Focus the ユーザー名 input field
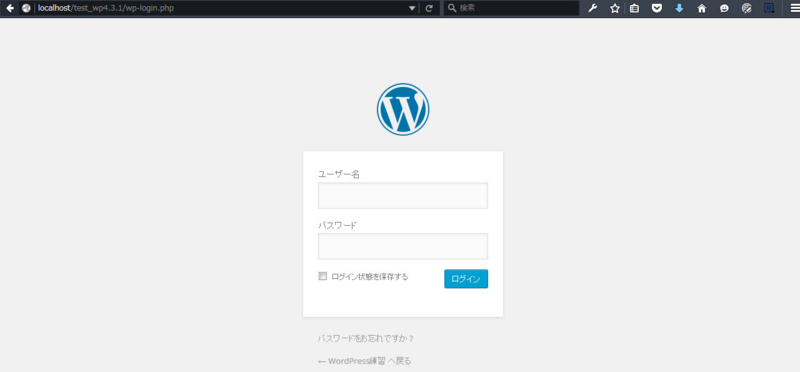The width and height of the screenshot is (800, 372). point(403,195)
